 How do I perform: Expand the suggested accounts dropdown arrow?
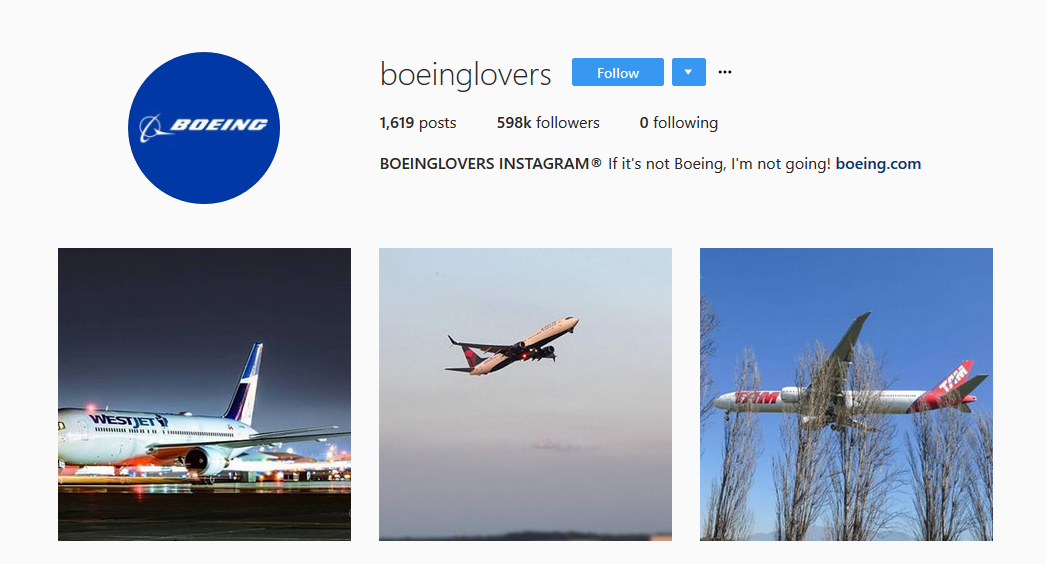(x=688, y=72)
